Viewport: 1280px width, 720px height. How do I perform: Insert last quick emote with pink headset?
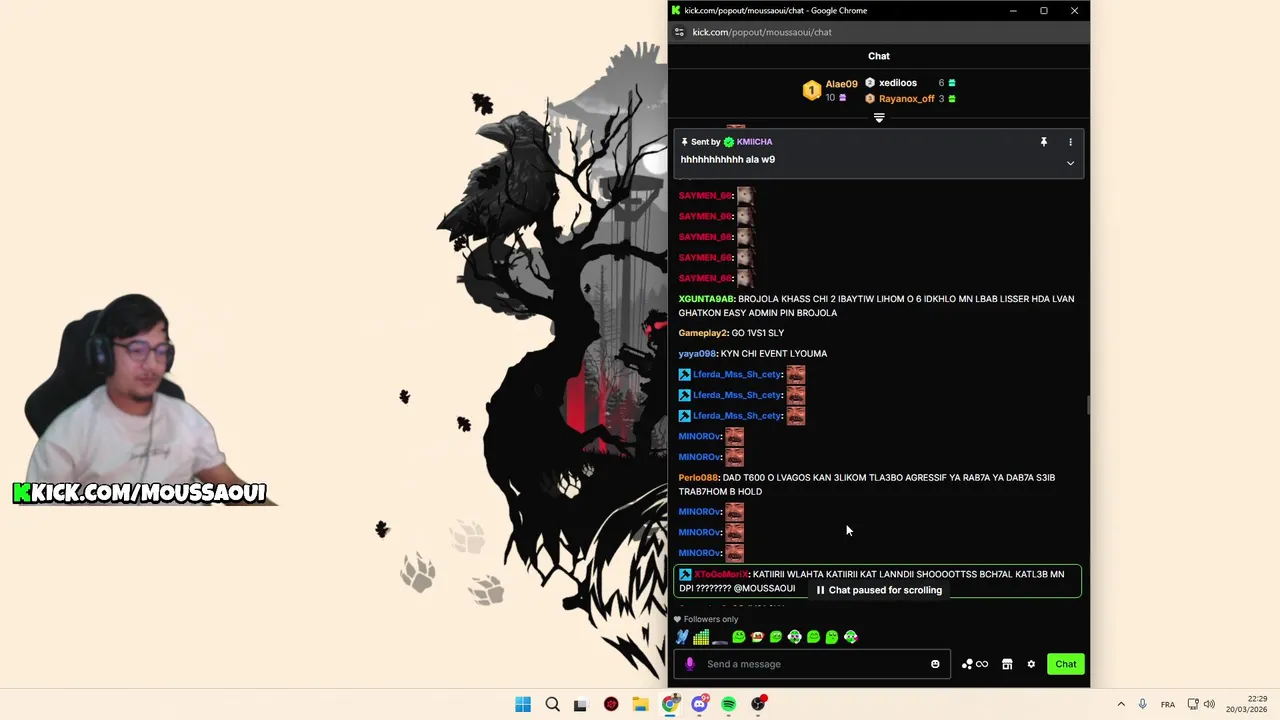point(850,637)
